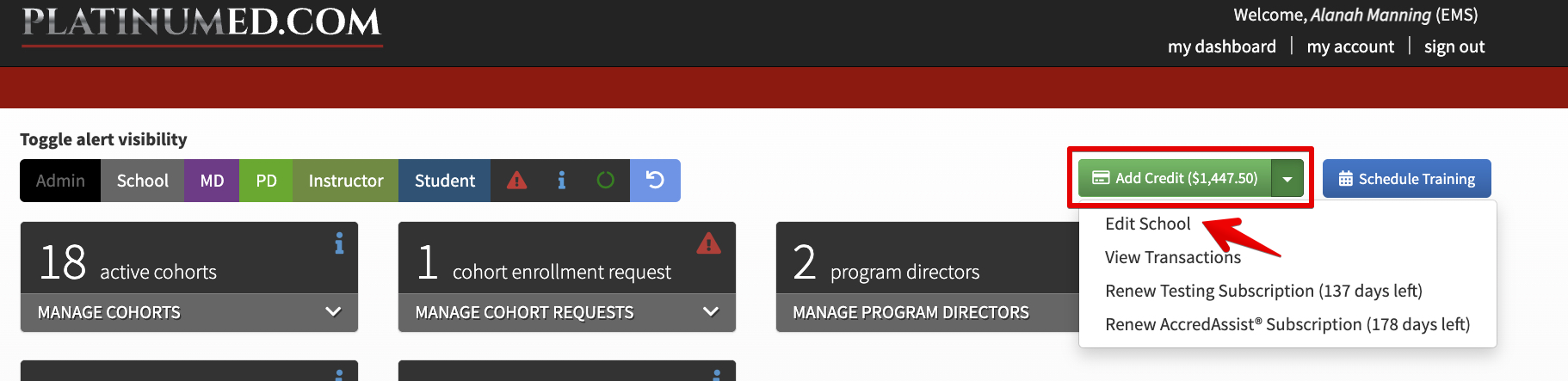Click the PlatinumEd.com logo

202,24
